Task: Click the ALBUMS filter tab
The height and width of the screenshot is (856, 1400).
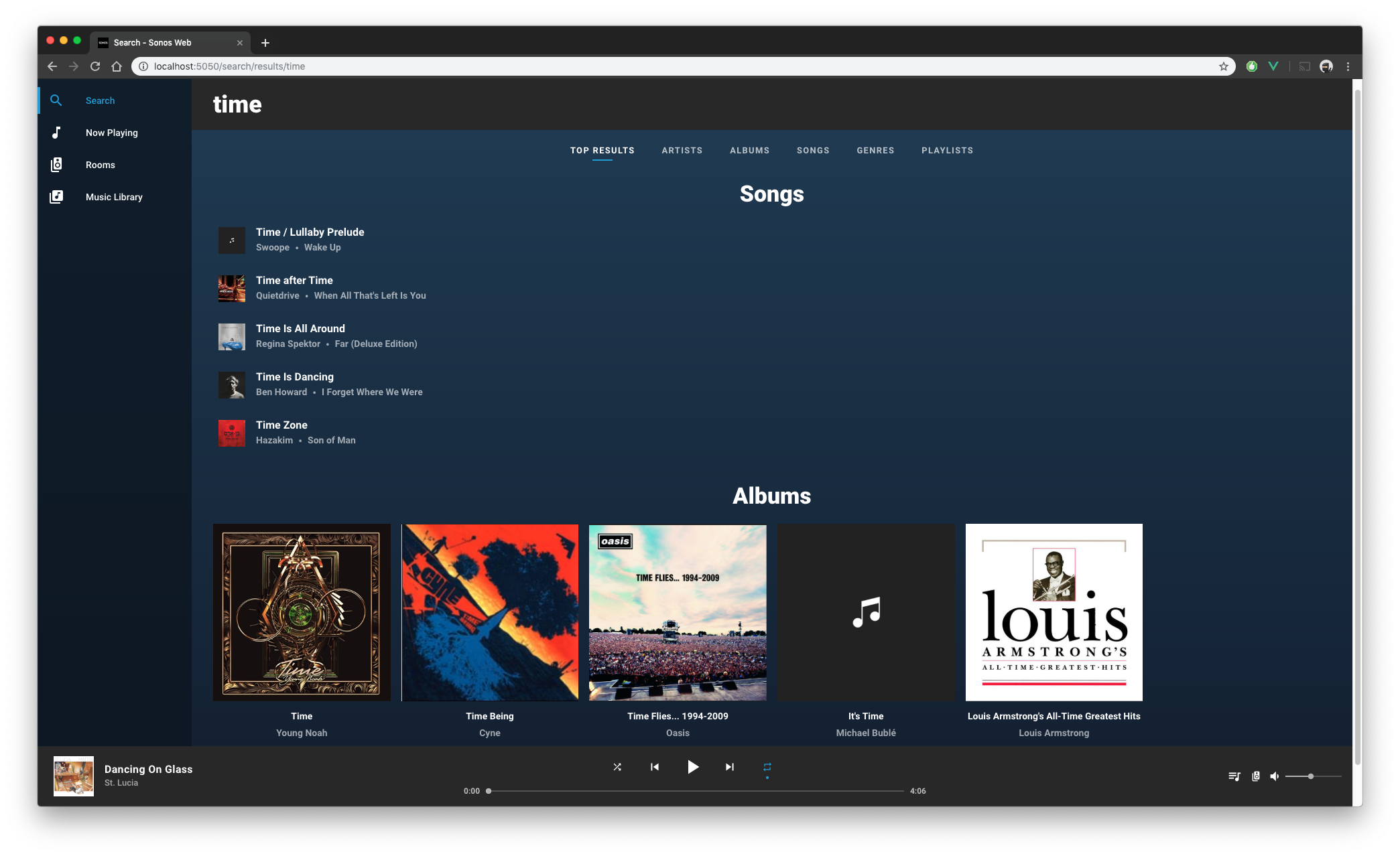Action: pos(751,150)
